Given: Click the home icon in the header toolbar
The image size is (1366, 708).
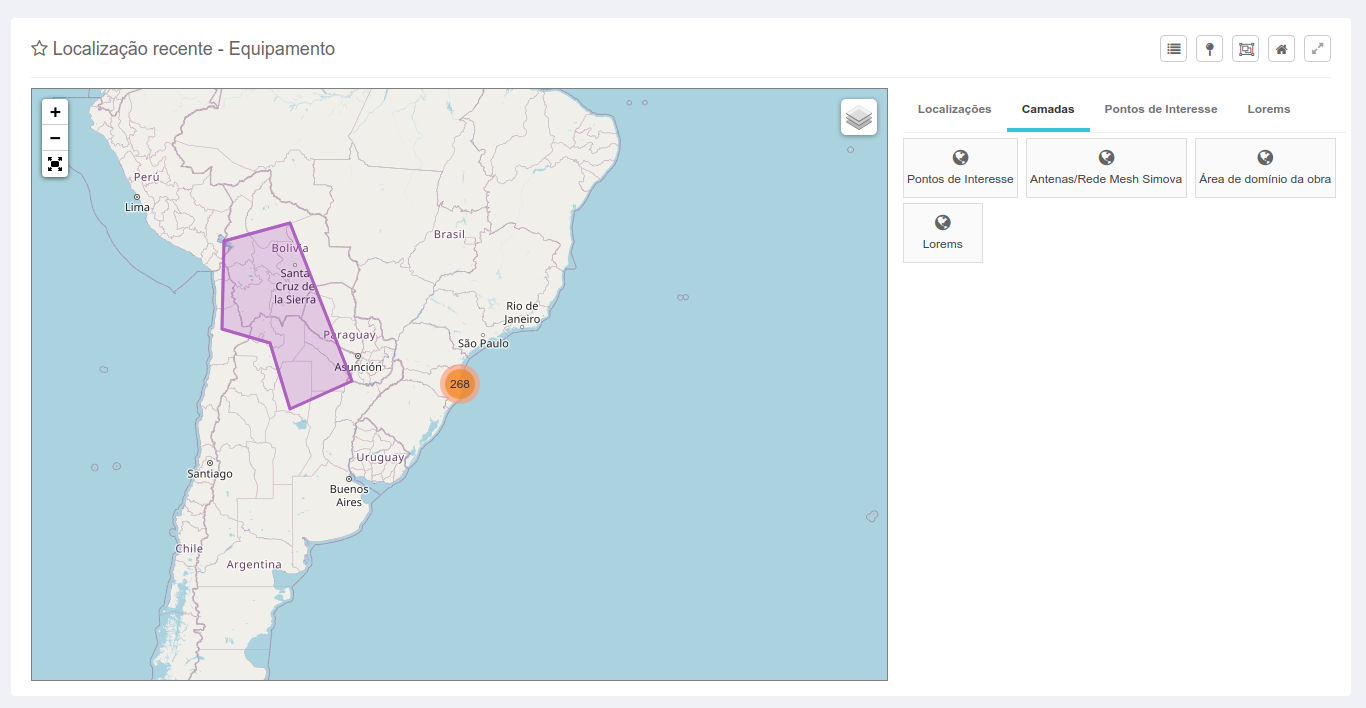Looking at the screenshot, I should [x=1281, y=47].
